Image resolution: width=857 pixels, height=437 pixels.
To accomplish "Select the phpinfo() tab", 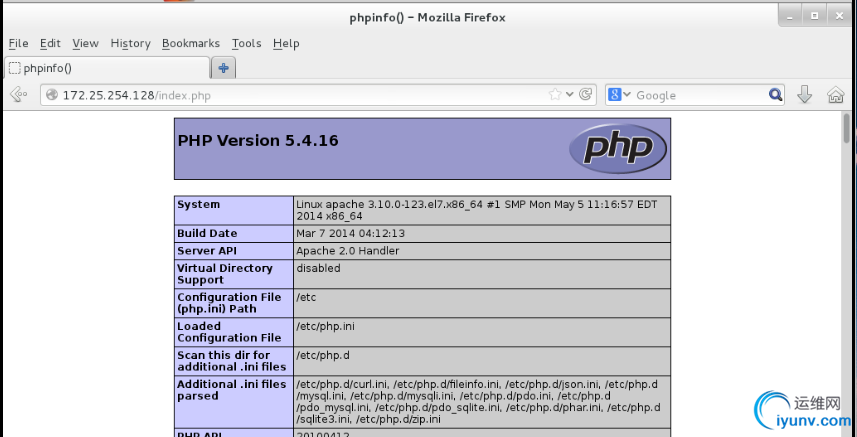I will [x=107, y=68].
